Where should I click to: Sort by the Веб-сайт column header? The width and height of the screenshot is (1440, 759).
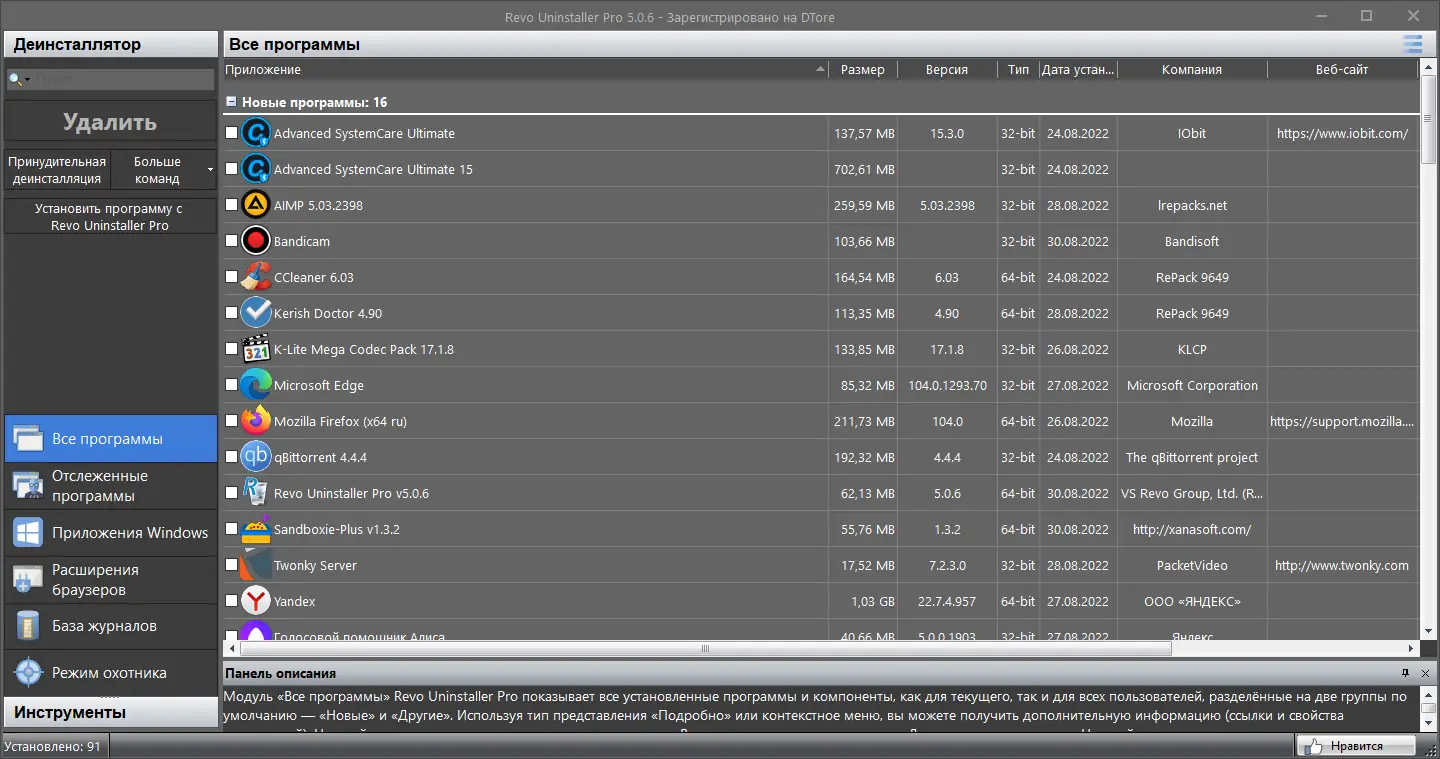[1342, 69]
